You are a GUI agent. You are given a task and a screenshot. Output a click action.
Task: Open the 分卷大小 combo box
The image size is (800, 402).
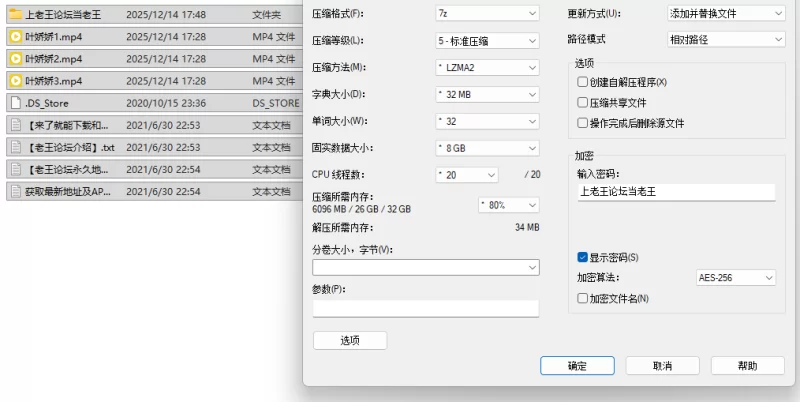[426, 267]
